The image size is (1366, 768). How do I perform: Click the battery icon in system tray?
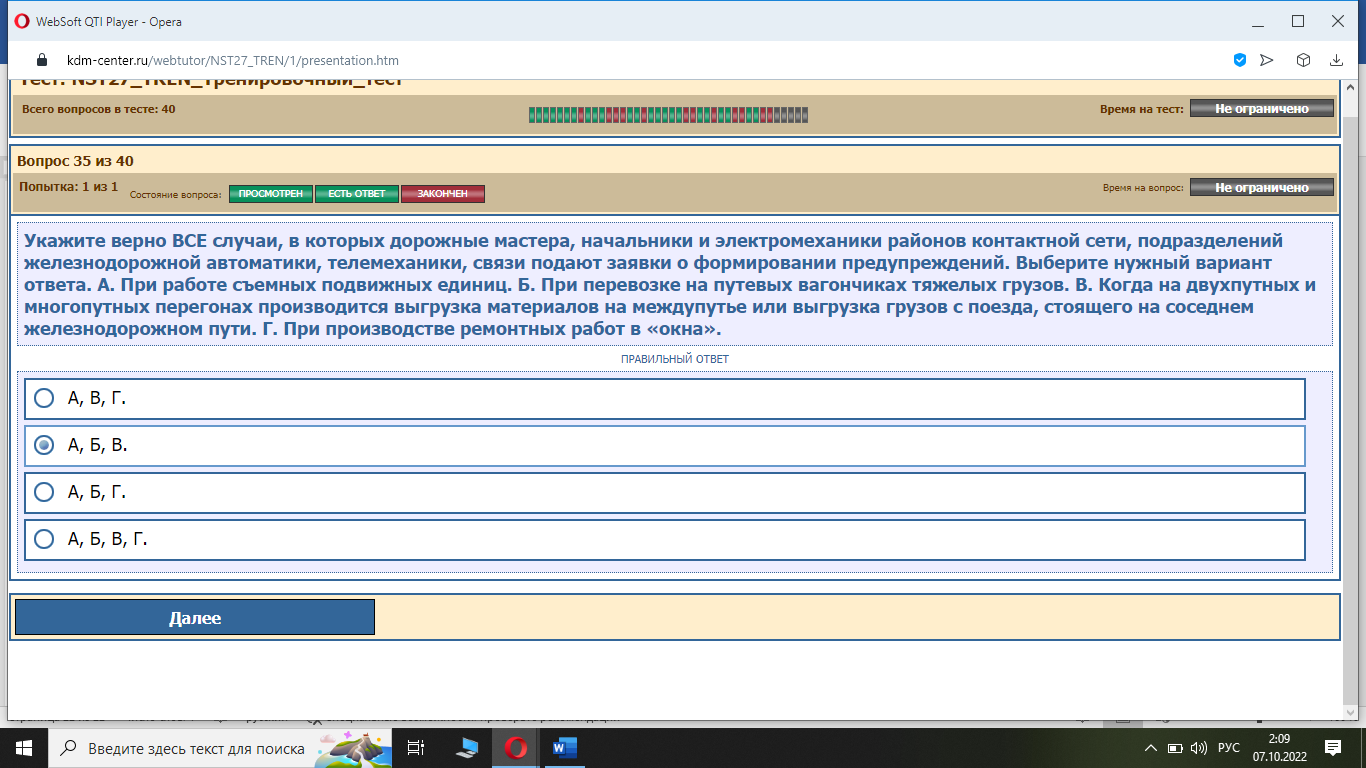pyautogui.click(x=1176, y=748)
